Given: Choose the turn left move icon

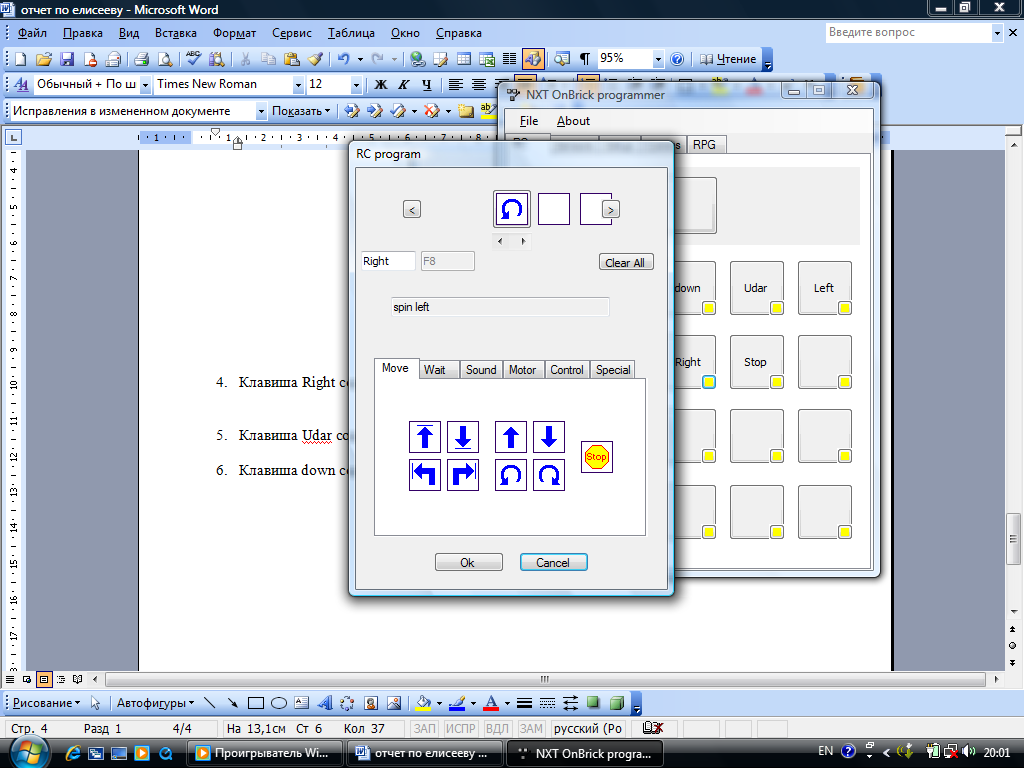Looking at the screenshot, I should click(424, 475).
